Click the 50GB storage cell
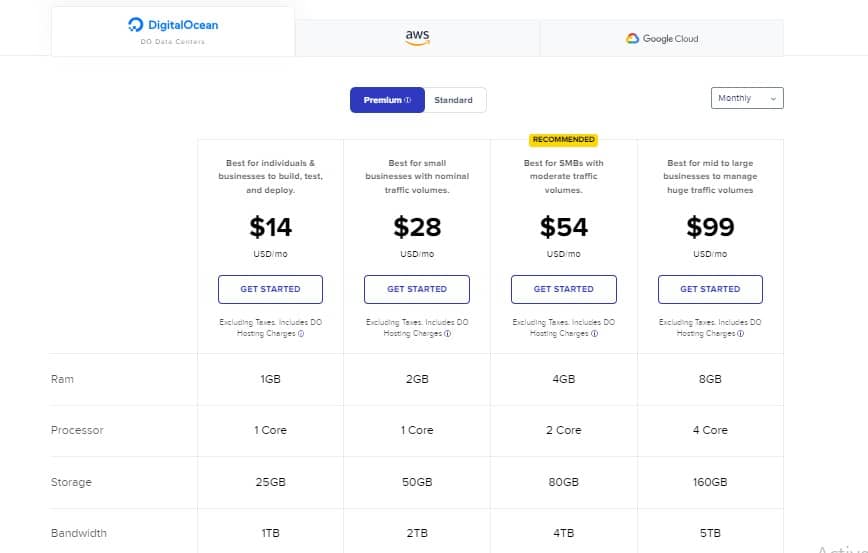Screen dimensions: 868x553 tap(417, 482)
